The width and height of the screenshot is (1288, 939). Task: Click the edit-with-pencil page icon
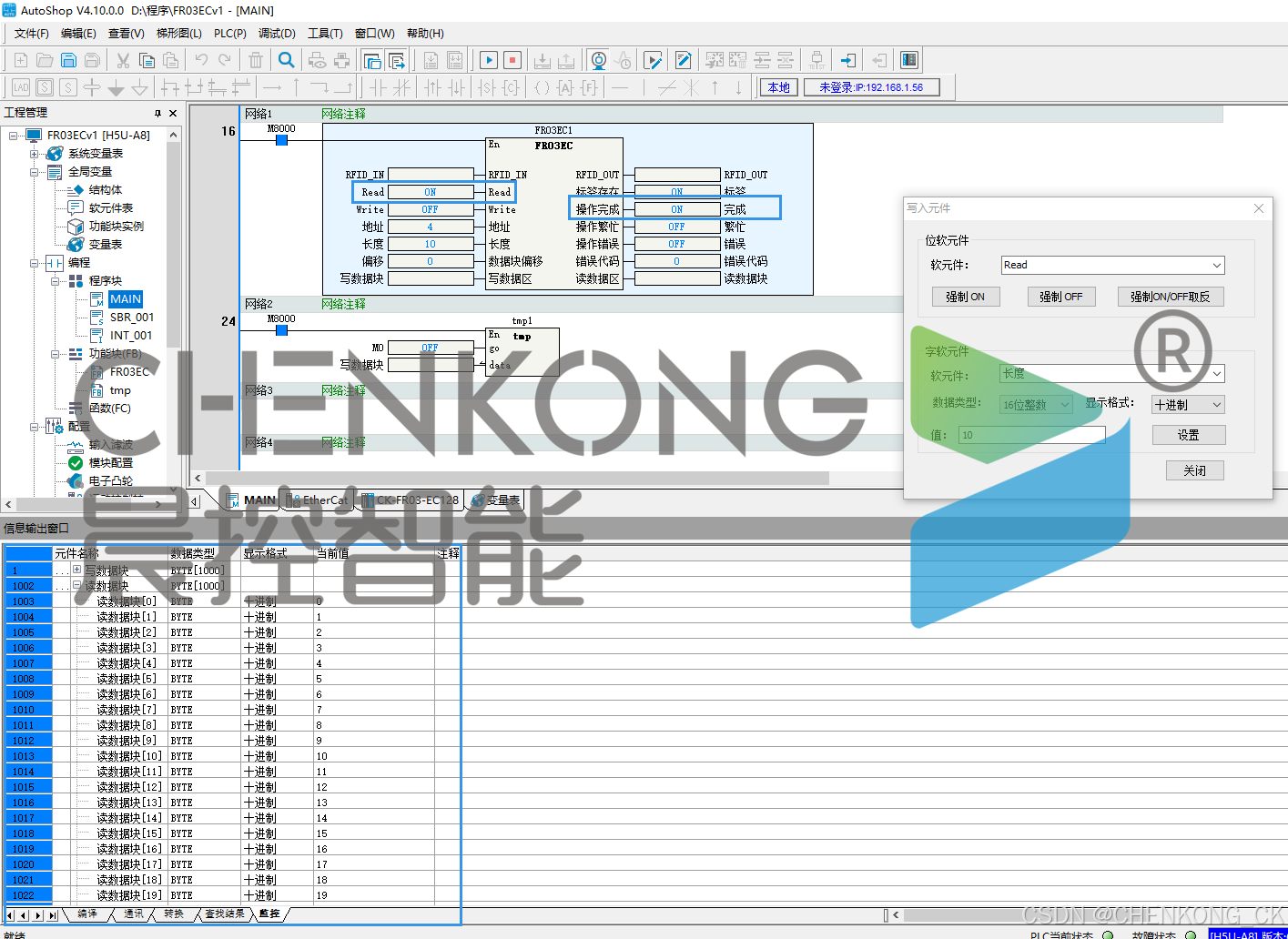point(684,60)
